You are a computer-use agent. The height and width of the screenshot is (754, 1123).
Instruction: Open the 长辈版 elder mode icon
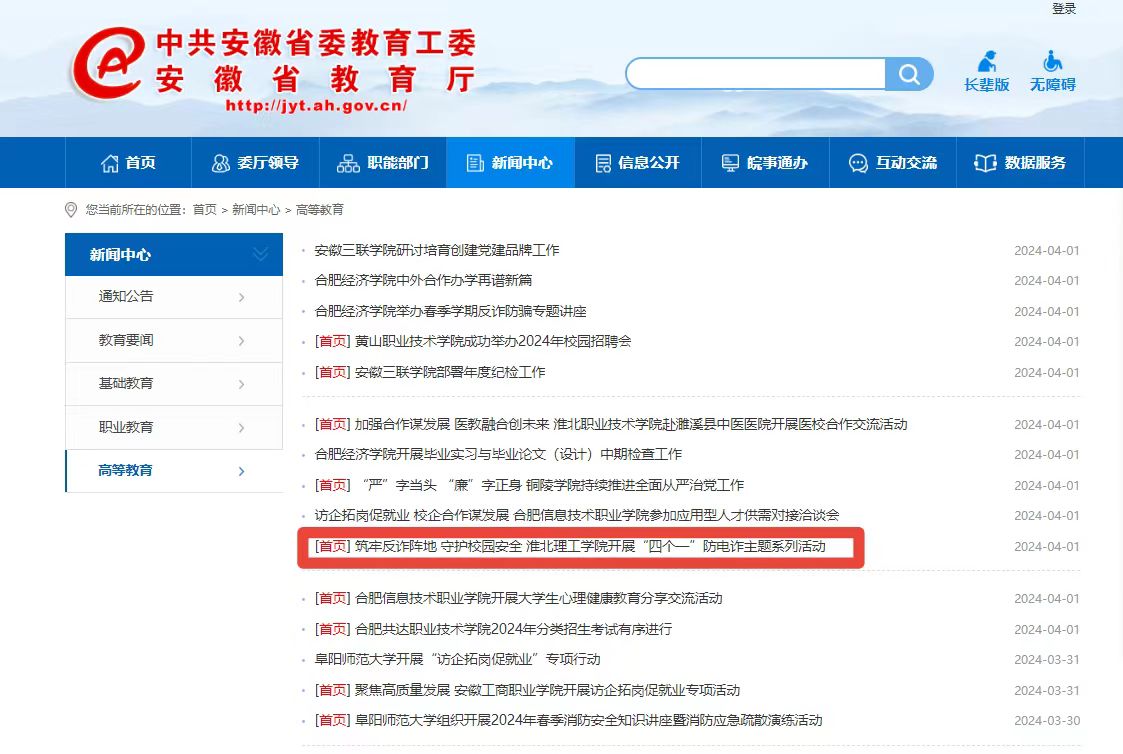986,71
